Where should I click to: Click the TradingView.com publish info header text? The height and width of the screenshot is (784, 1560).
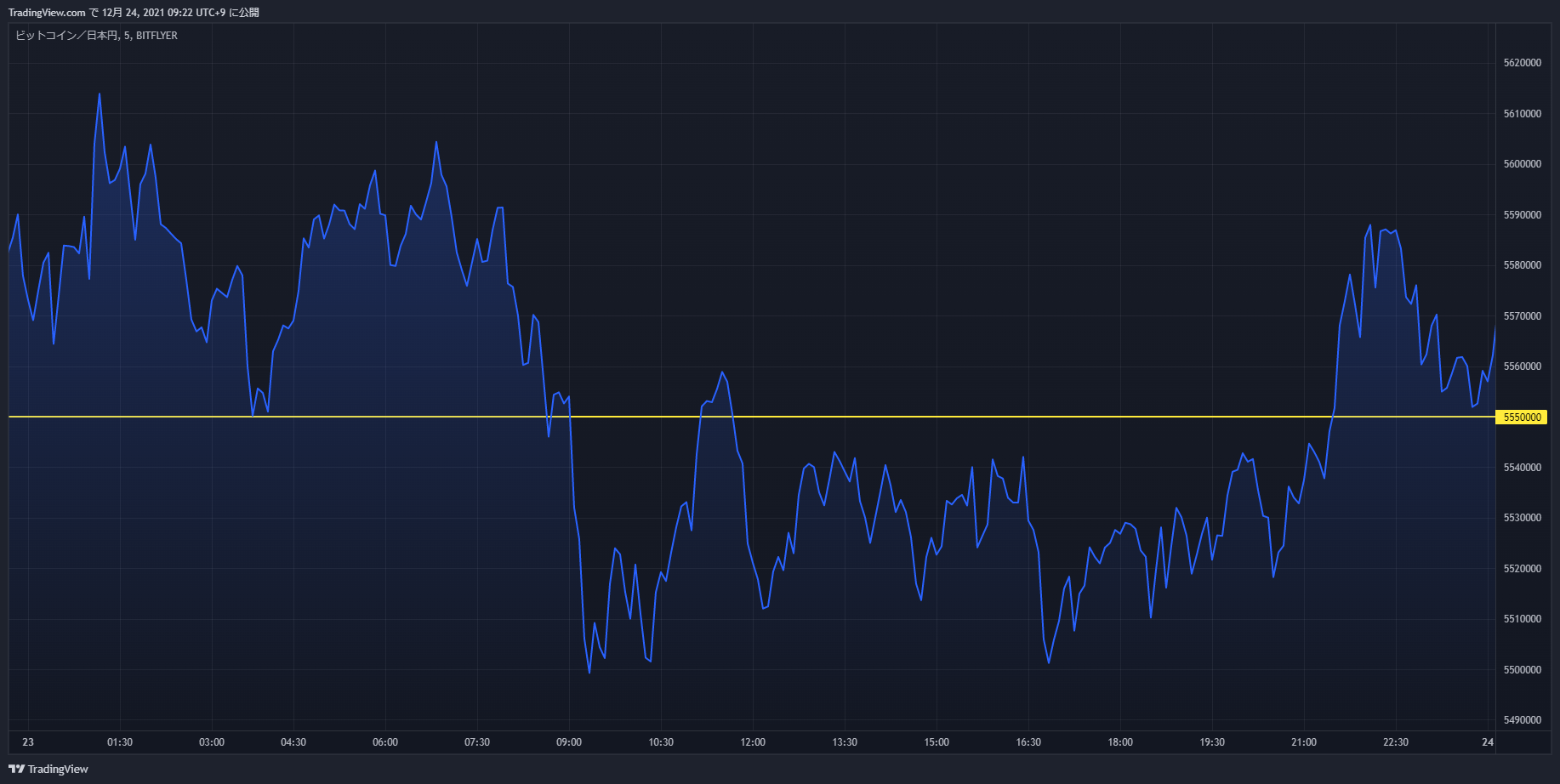(x=134, y=13)
